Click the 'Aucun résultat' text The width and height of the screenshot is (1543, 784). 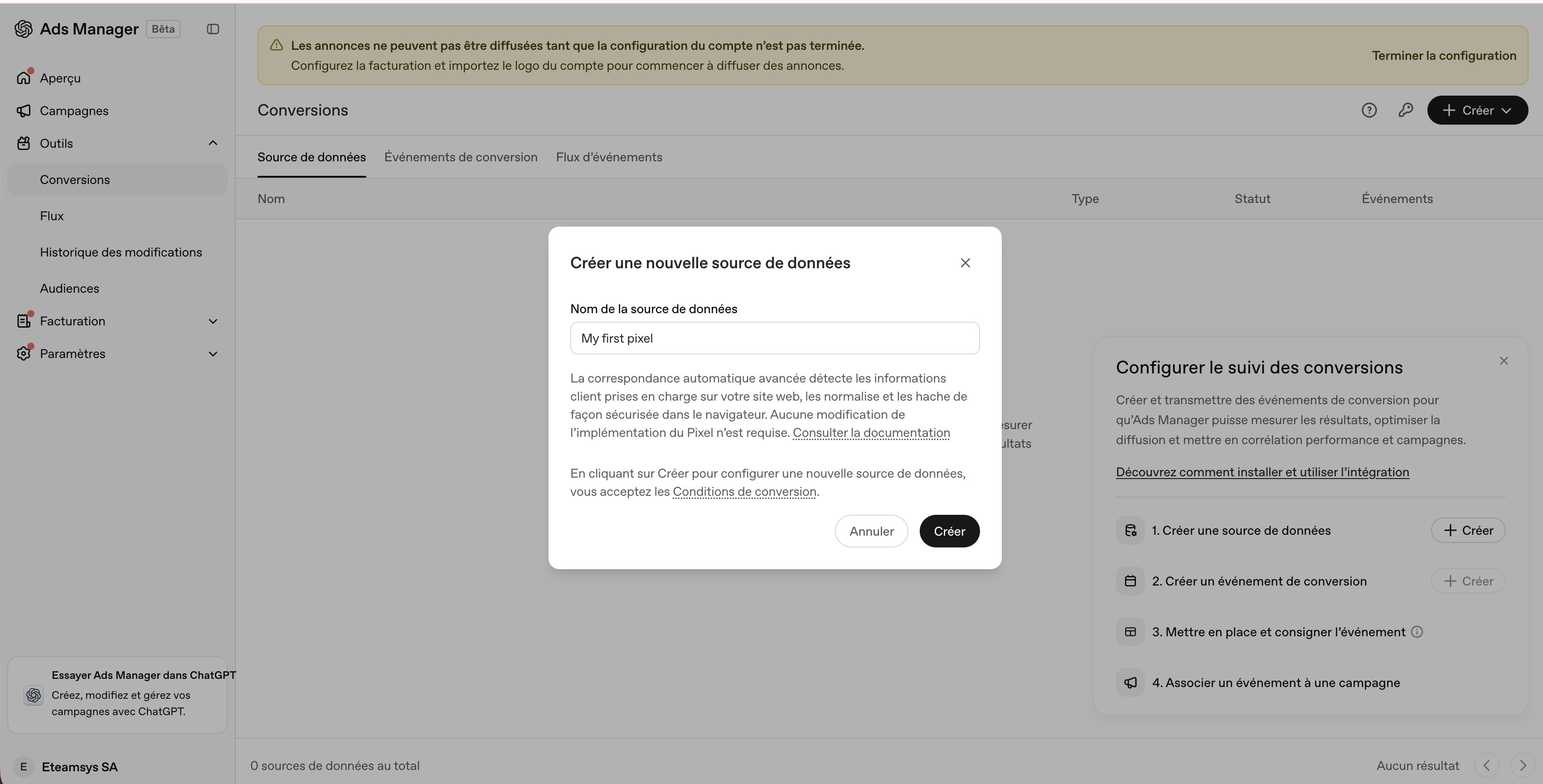pyautogui.click(x=1417, y=766)
